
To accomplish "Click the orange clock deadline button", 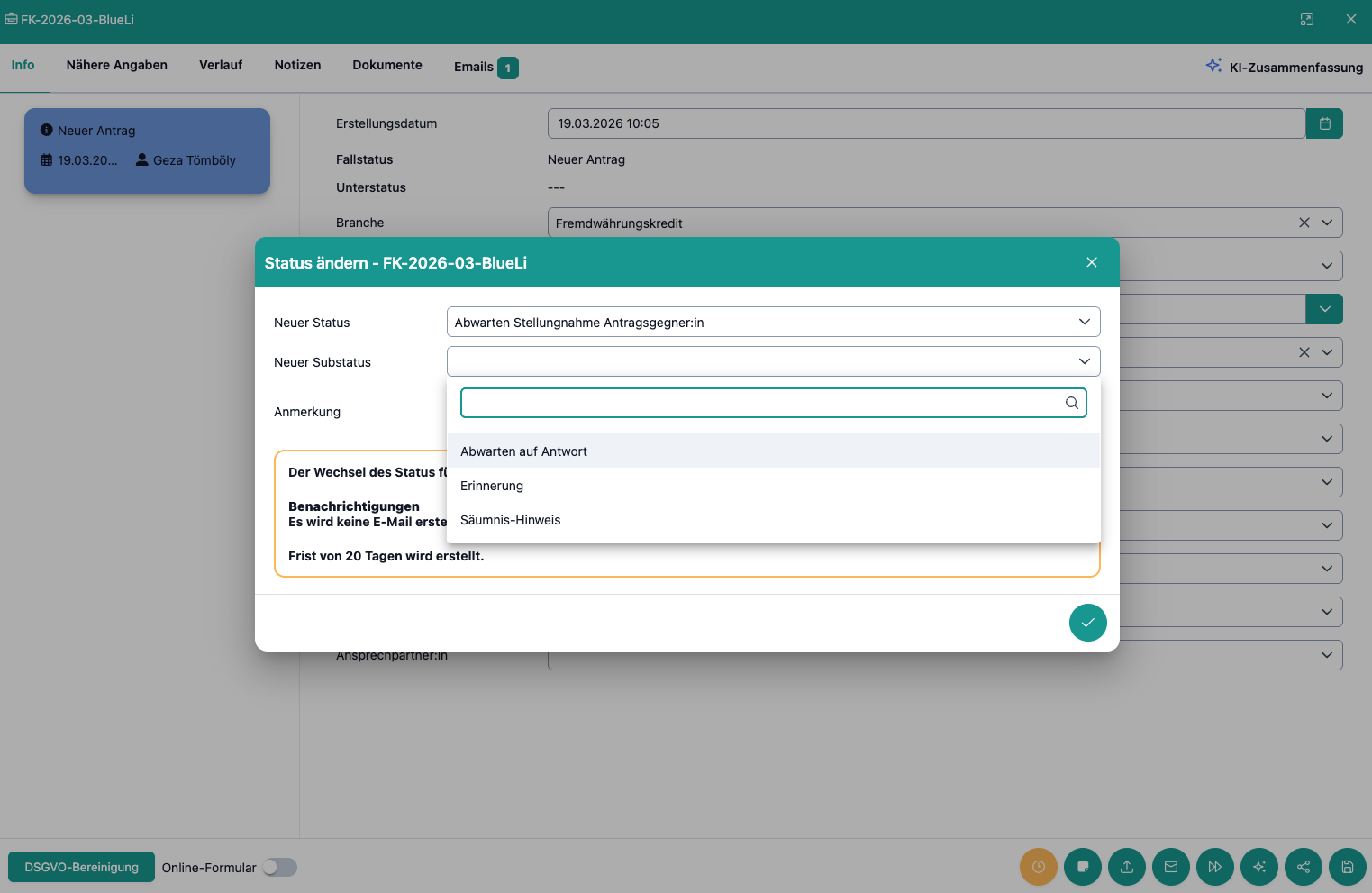I will coord(1038,867).
